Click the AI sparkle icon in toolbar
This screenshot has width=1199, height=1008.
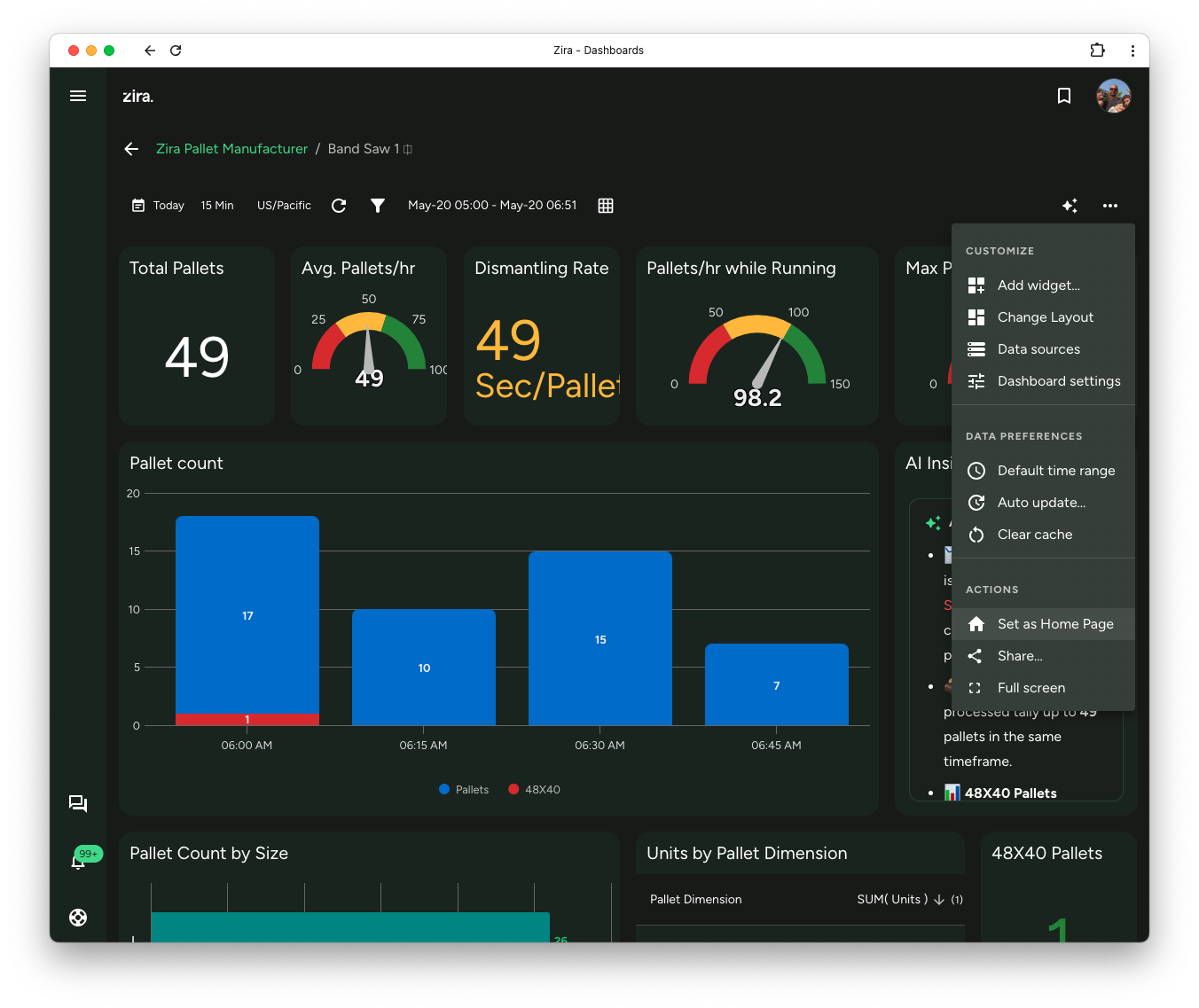[1070, 206]
